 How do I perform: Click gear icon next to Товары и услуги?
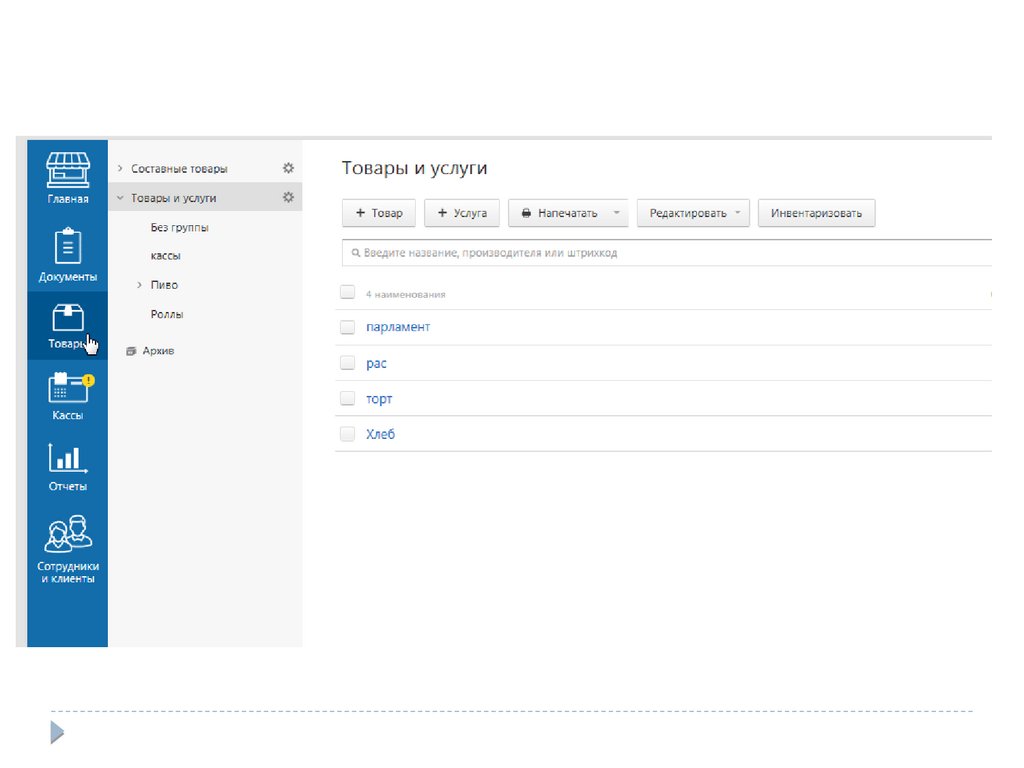click(x=288, y=197)
